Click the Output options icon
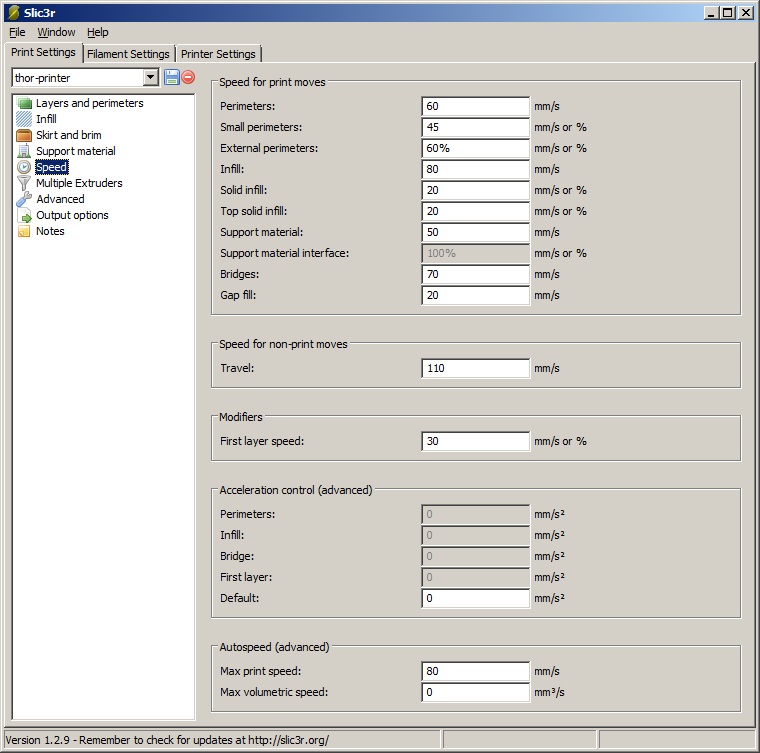The width and height of the screenshot is (760, 753). [25, 215]
